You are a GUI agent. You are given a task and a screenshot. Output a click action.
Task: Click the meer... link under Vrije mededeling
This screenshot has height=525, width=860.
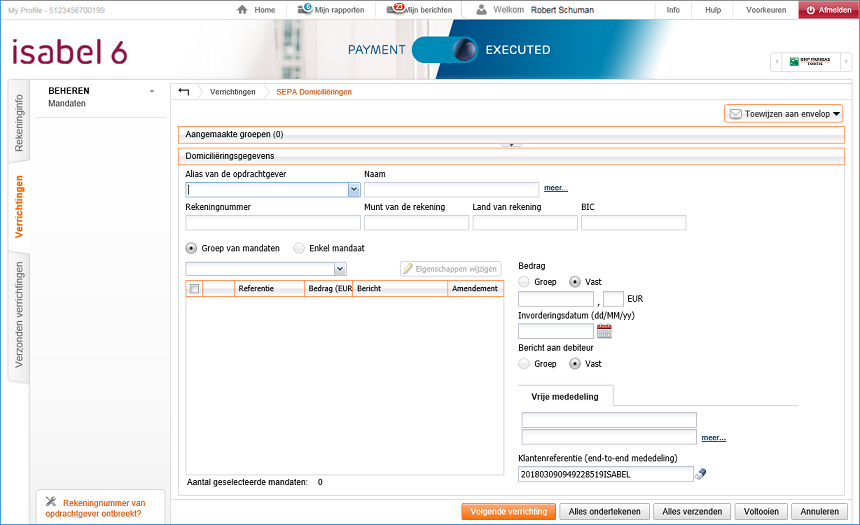point(714,438)
